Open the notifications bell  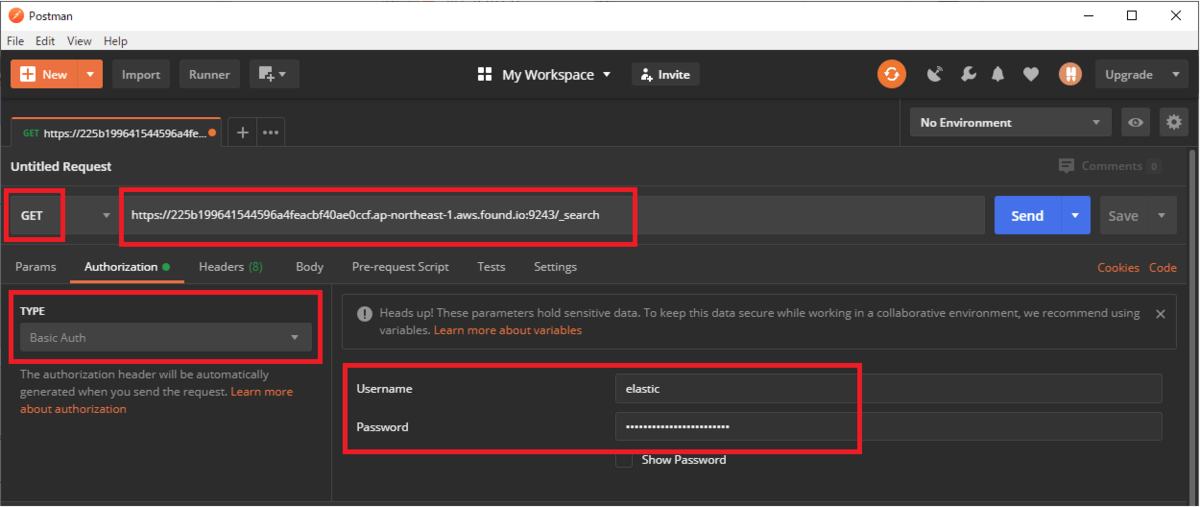click(x=998, y=74)
